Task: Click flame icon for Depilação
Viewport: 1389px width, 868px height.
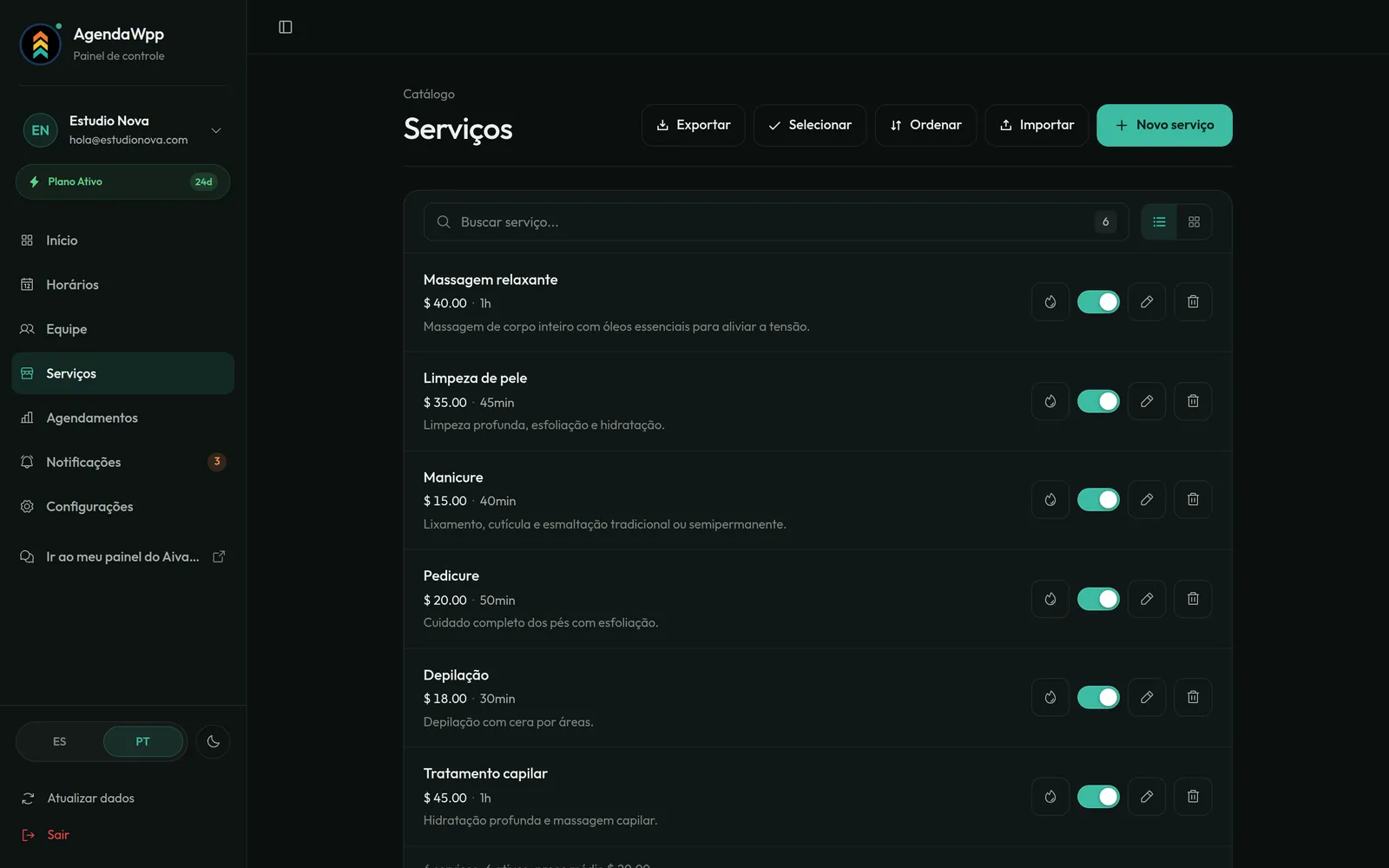Action: [x=1050, y=697]
